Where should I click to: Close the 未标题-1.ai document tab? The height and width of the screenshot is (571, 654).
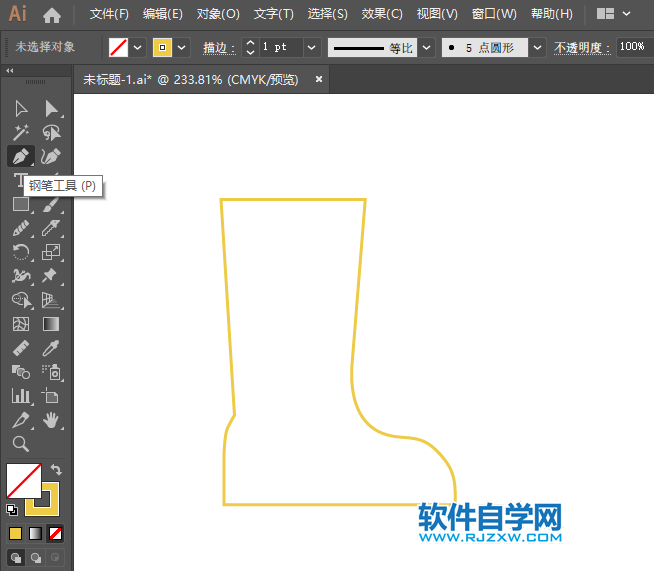318,79
